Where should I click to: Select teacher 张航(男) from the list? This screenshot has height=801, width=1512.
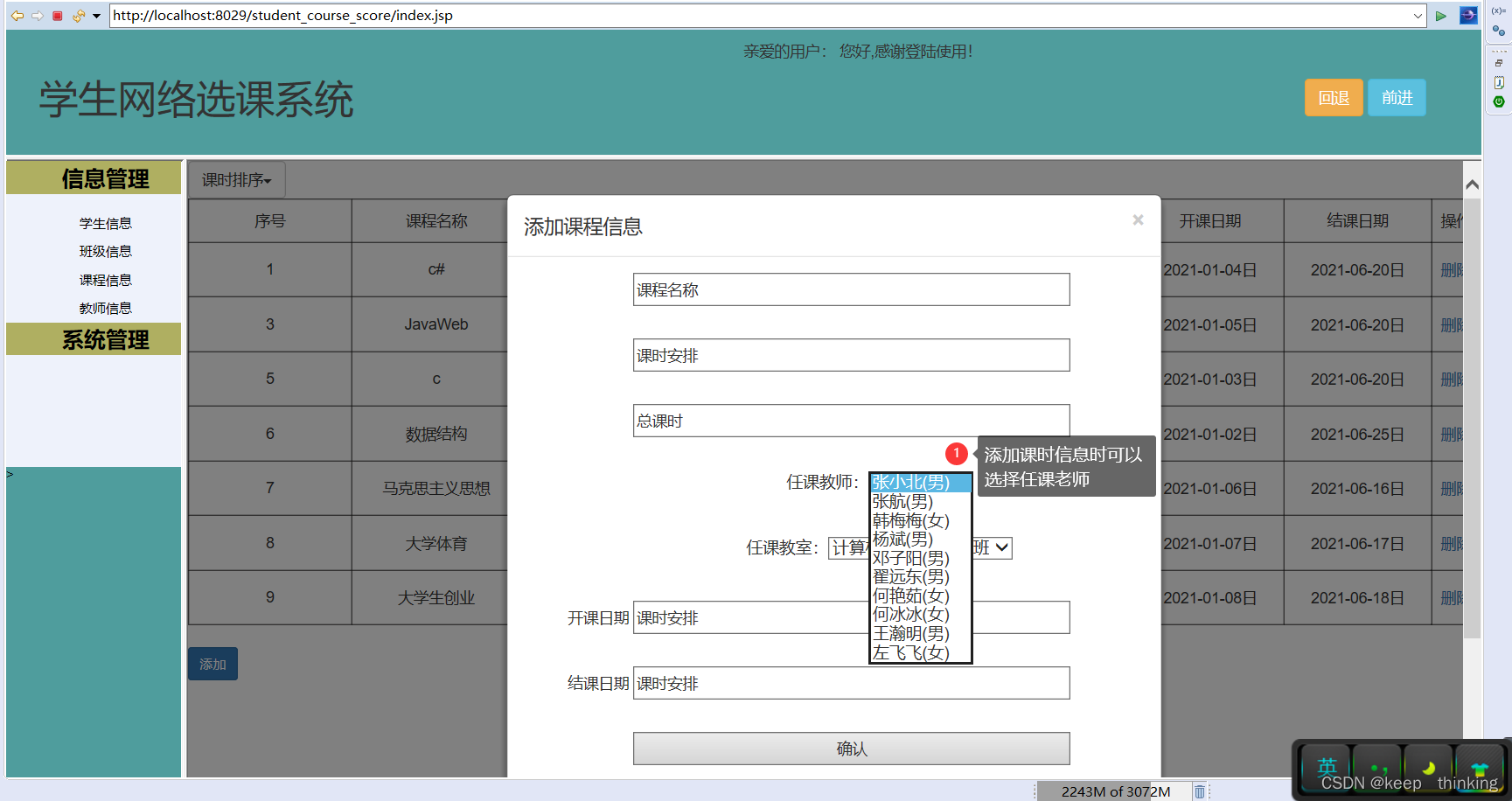(x=920, y=502)
